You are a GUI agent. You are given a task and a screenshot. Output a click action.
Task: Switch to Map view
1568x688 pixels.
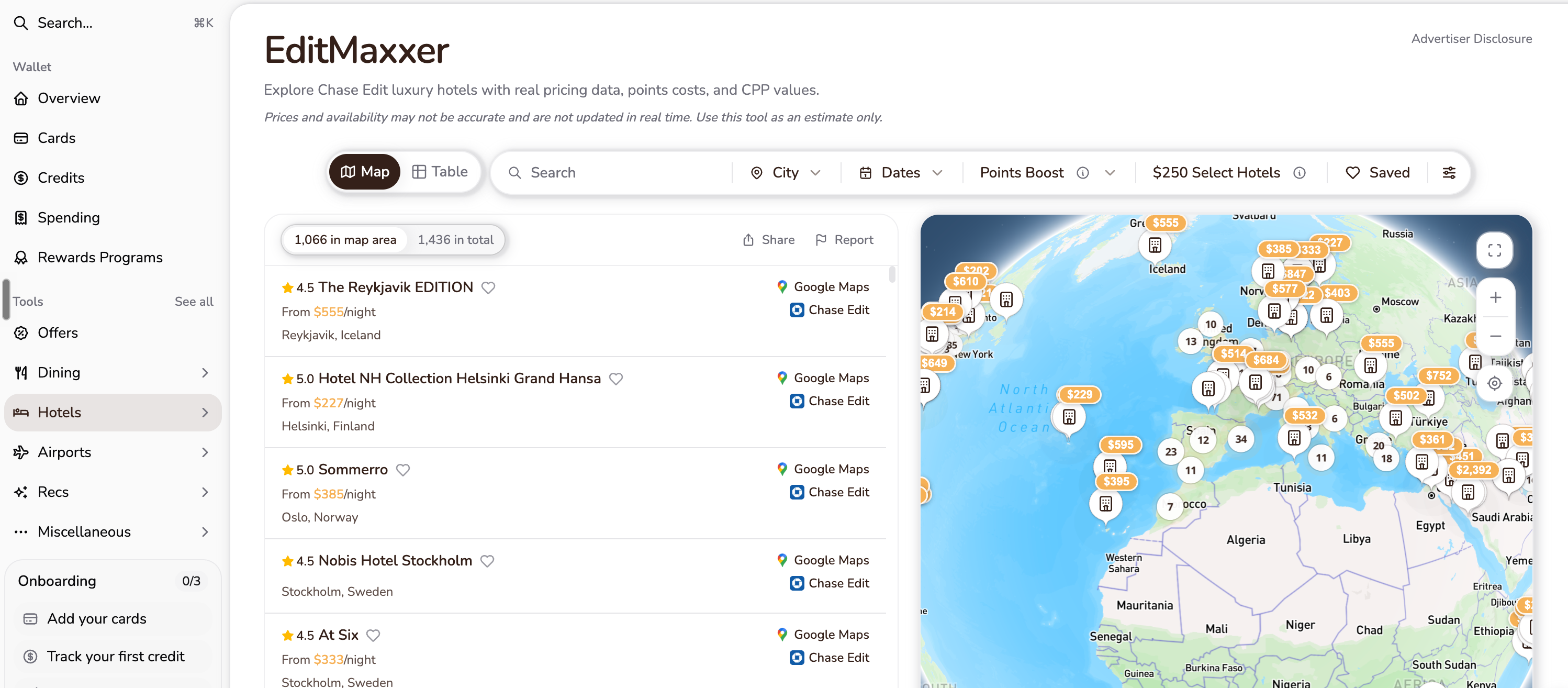click(x=365, y=172)
